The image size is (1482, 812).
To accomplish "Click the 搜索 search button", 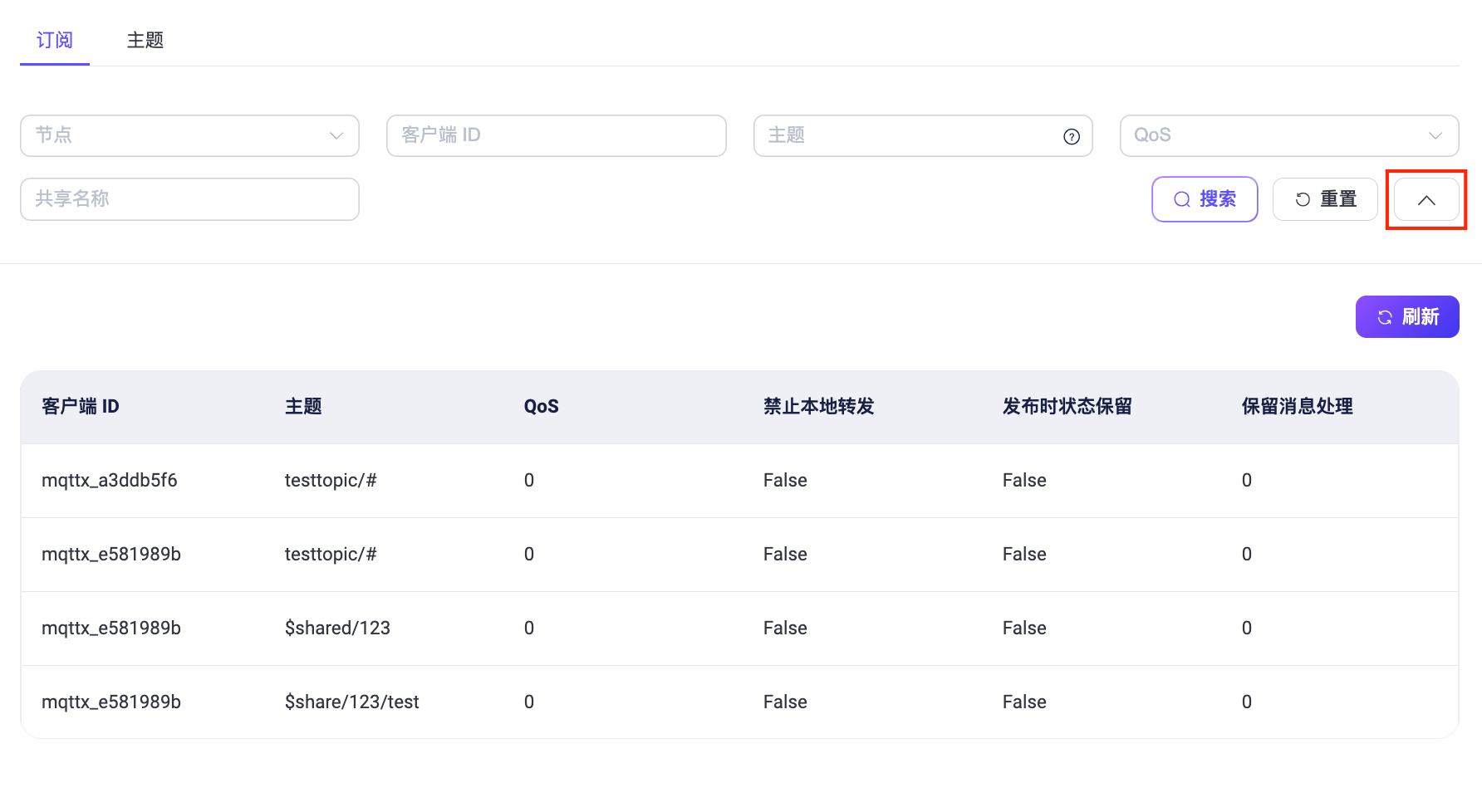I will 1205,199.
